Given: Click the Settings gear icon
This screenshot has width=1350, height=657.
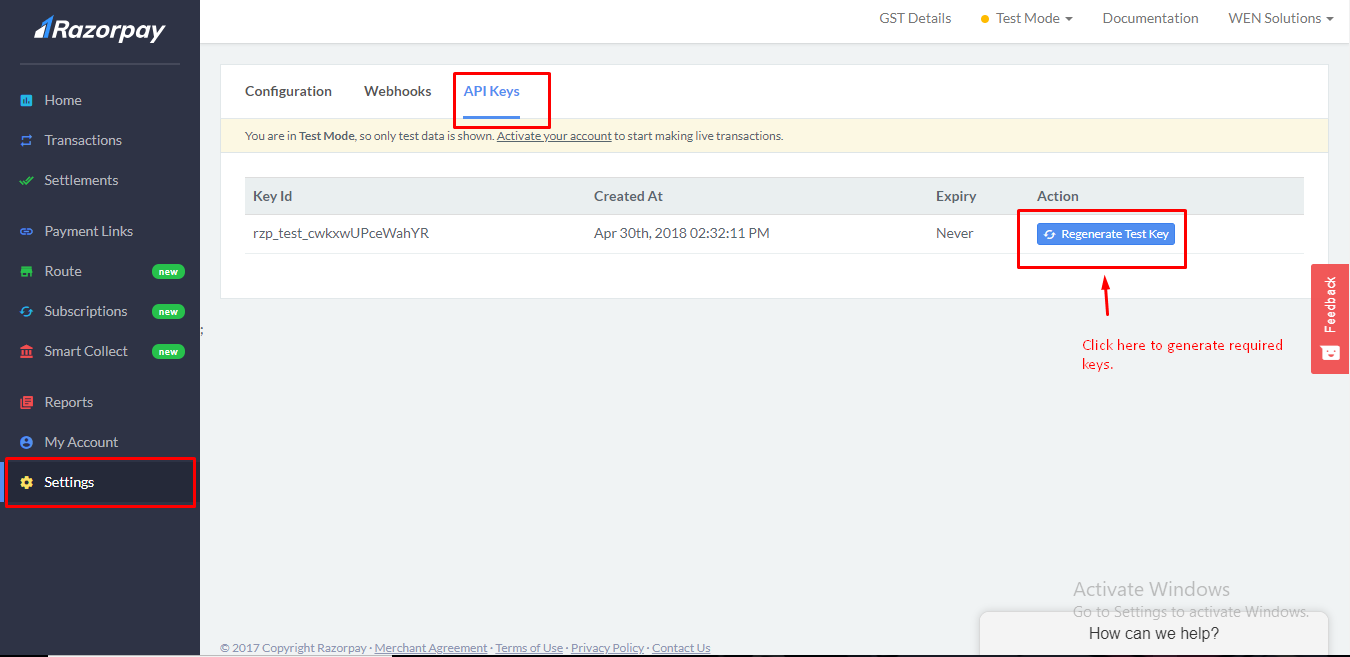Looking at the screenshot, I should pos(27,483).
